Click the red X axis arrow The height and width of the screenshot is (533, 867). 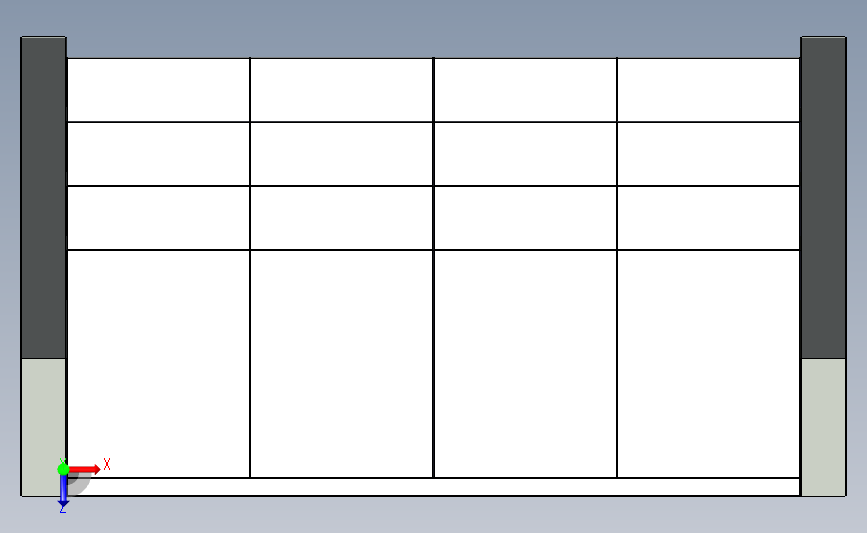point(84,469)
